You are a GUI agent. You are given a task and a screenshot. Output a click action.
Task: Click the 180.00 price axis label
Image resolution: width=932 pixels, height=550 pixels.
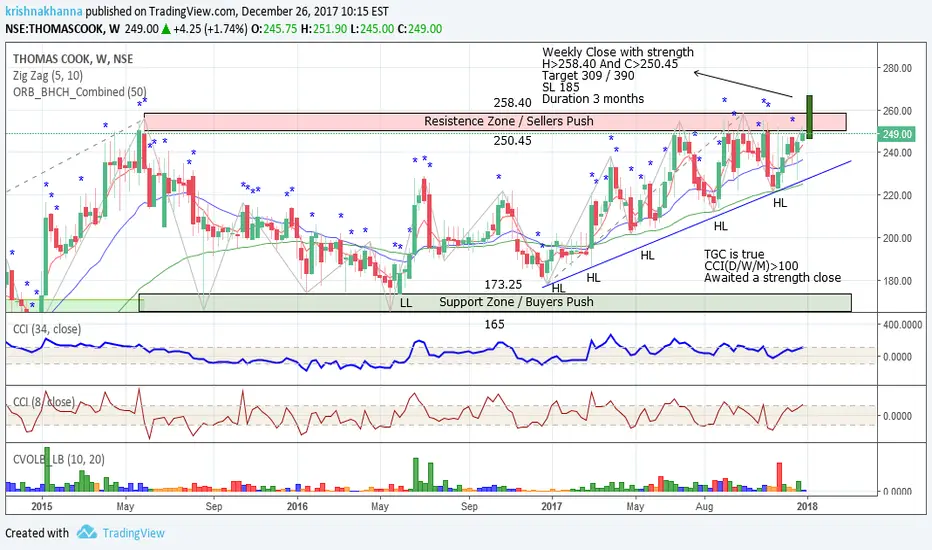click(897, 281)
